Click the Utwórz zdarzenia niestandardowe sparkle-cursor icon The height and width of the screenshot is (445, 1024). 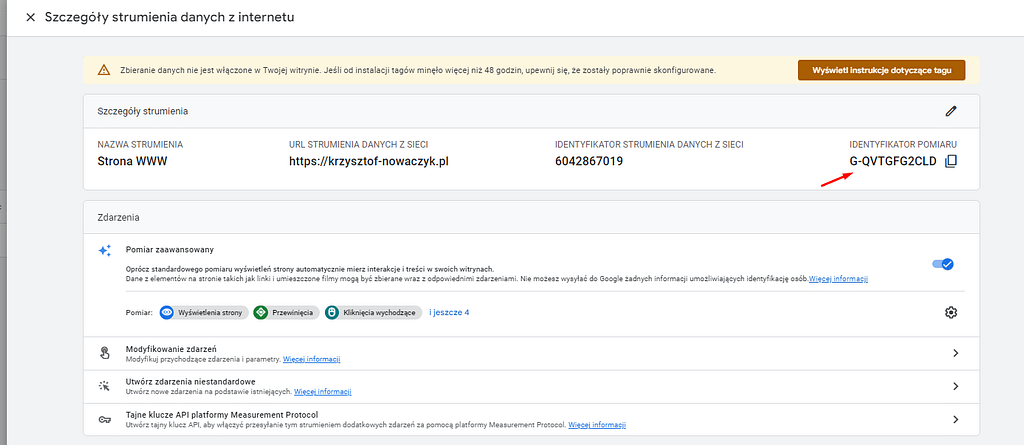(104, 386)
